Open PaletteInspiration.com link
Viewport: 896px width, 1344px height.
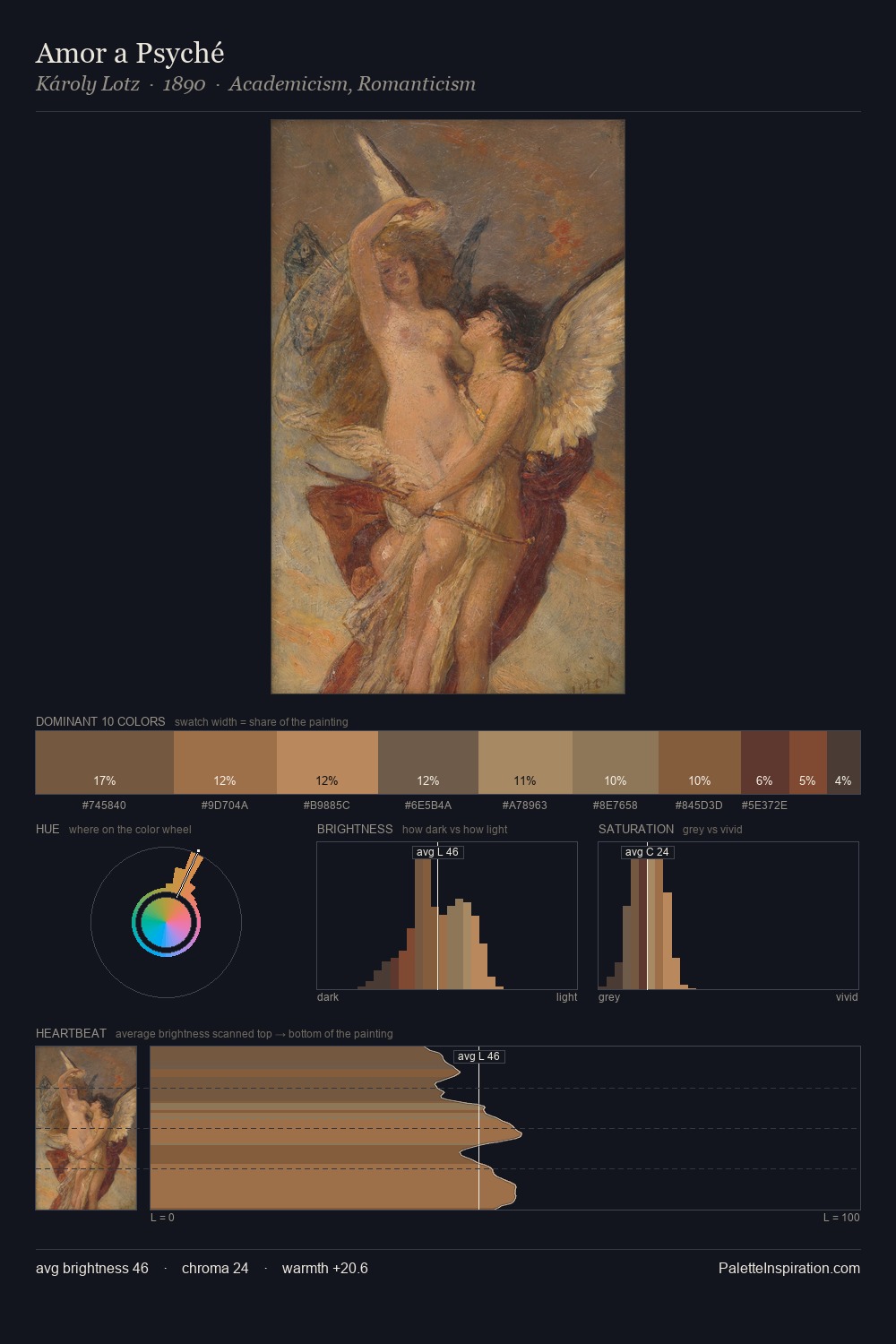(789, 1268)
